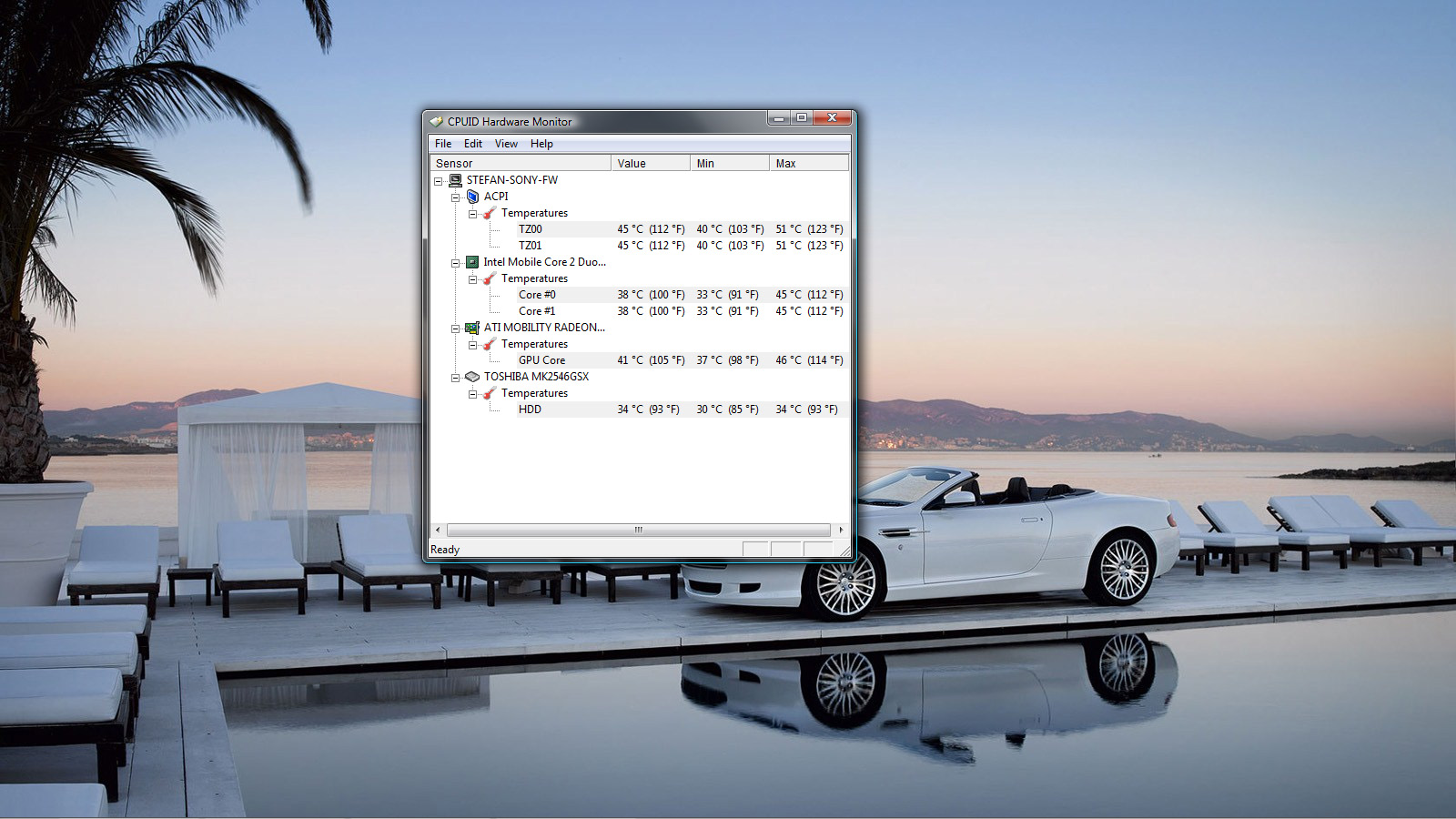
Task: Collapse Temperatures under ATI MOBILITY RADEON
Action: point(473,345)
